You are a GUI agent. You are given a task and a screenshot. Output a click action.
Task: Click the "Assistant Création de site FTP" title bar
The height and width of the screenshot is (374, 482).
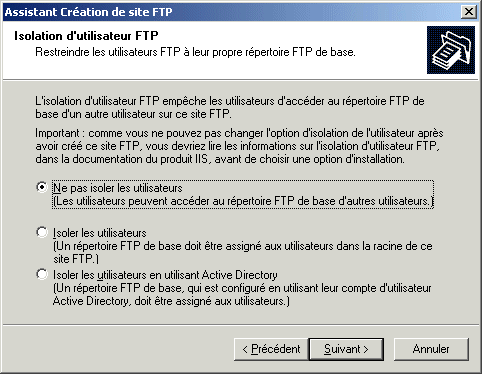(x=232, y=12)
